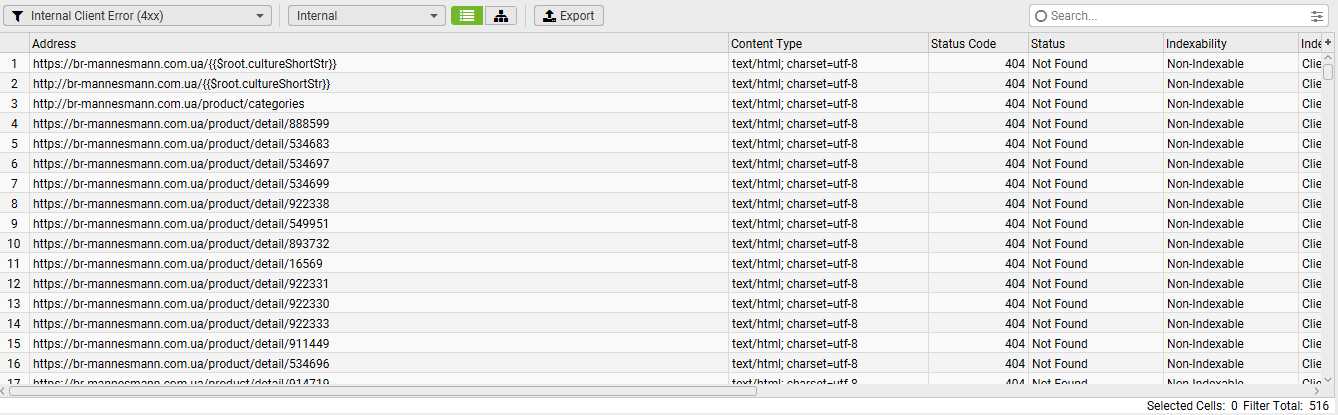Select the product/detail/888599 URL row
The width and height of the screenshot is (1338, 415).
pos(181,124)
